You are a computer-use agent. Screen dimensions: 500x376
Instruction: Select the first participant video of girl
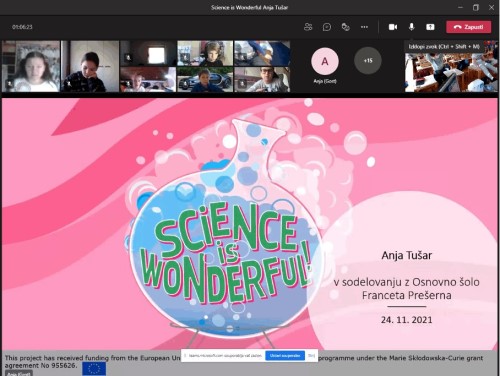(31, 66)
